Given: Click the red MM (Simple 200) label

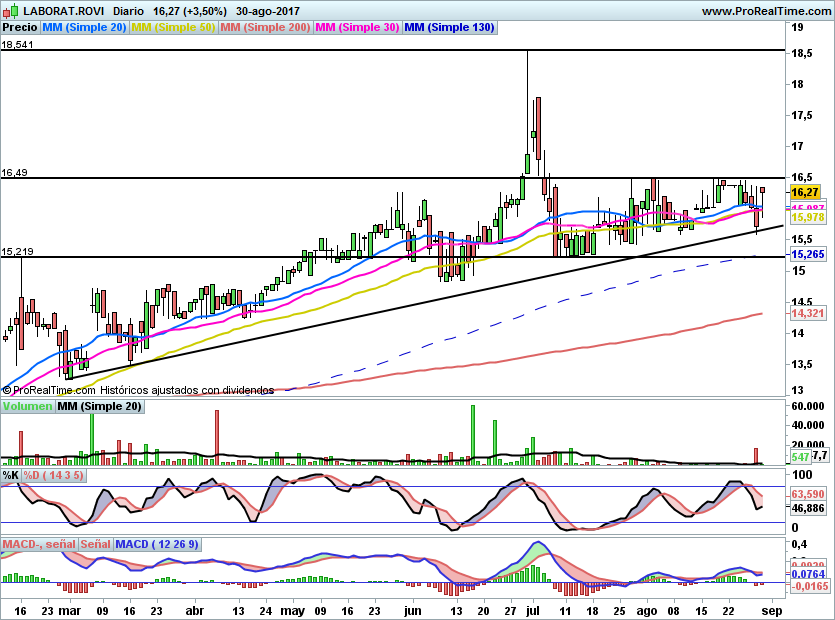Looking at the screenshot, I should point(265,28).
